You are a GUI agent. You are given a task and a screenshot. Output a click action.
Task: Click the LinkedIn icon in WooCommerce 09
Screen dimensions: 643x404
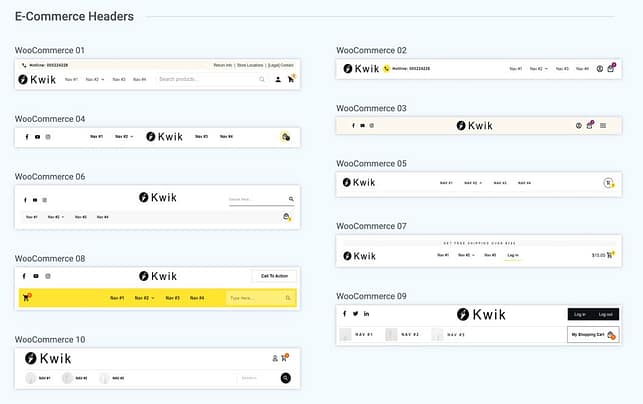[x=367, y=314]
